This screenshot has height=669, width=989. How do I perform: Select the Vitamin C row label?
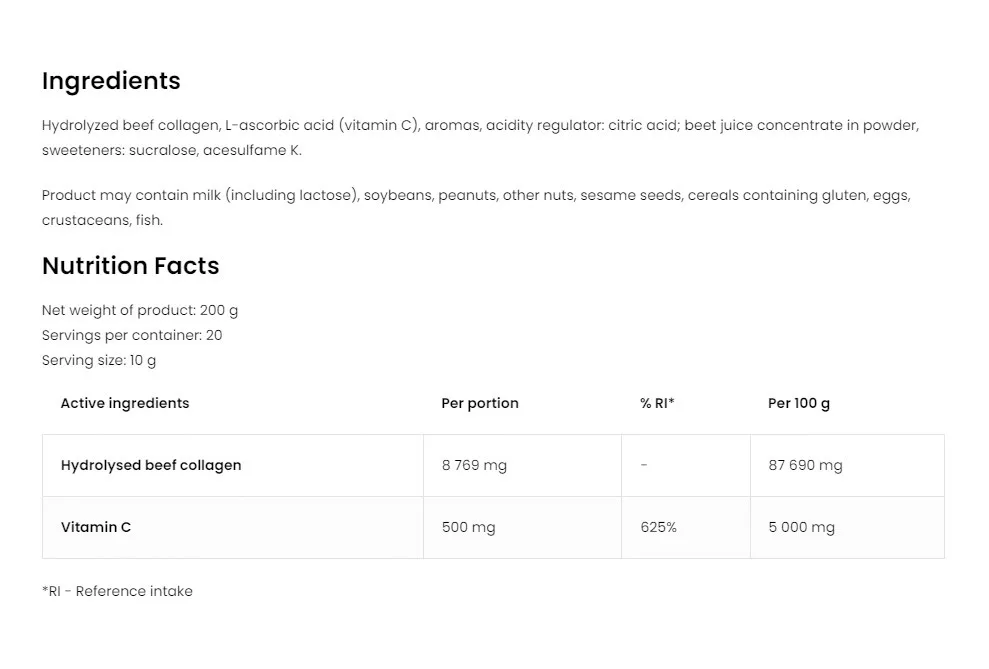point(96,527)
